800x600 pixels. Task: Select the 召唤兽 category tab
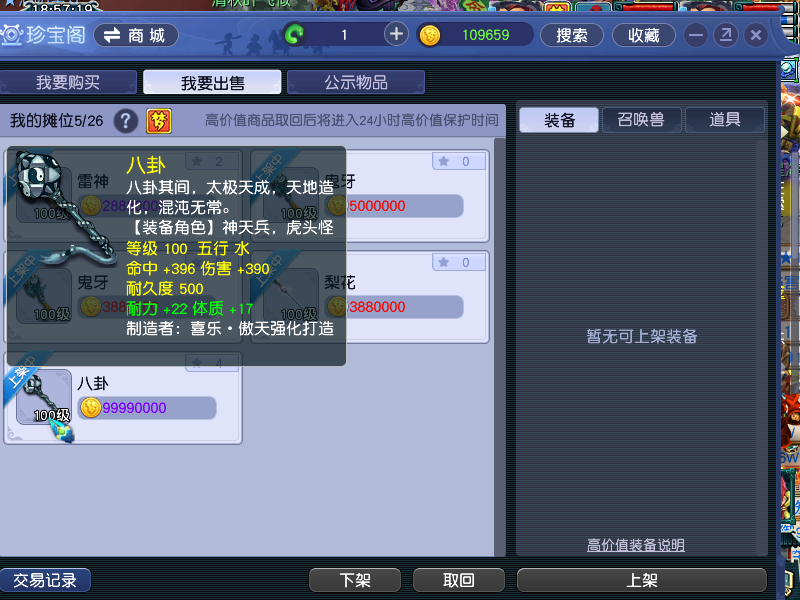[641, 120]
